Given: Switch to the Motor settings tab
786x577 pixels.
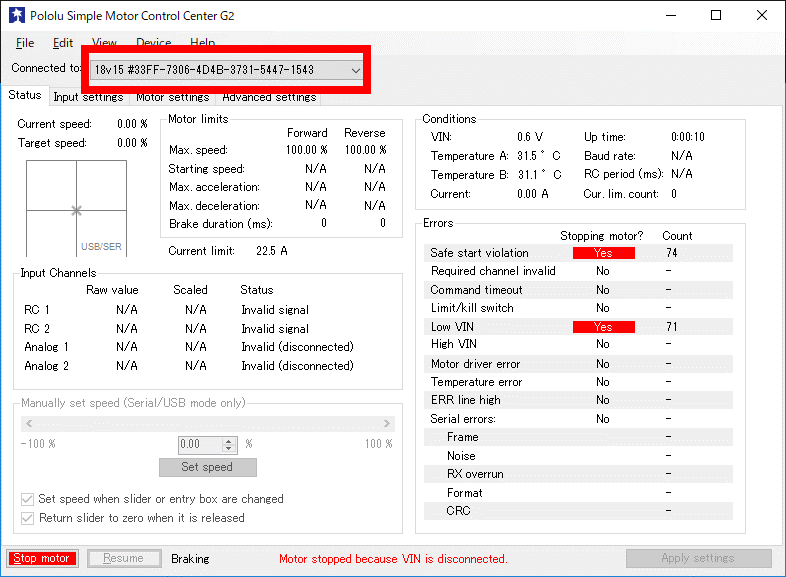Looking at the screenshot, I should click(172, 97).
